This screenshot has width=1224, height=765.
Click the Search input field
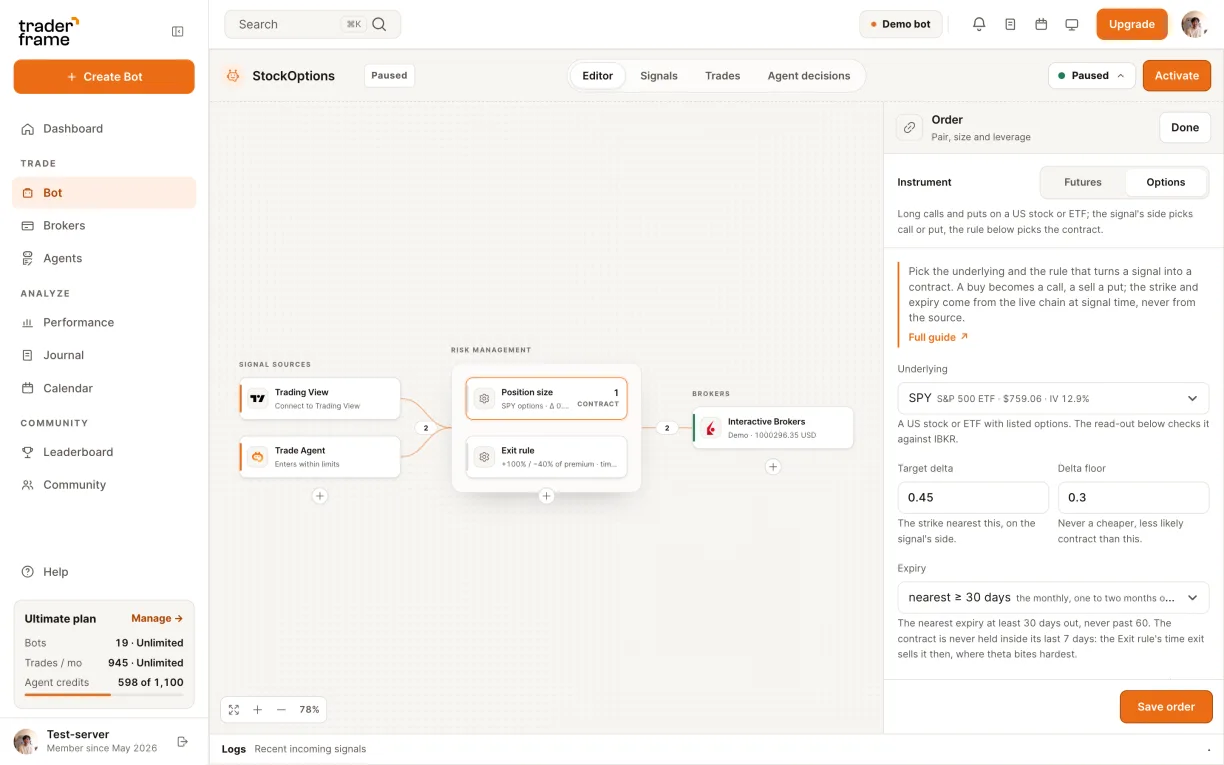pos(312,24)
